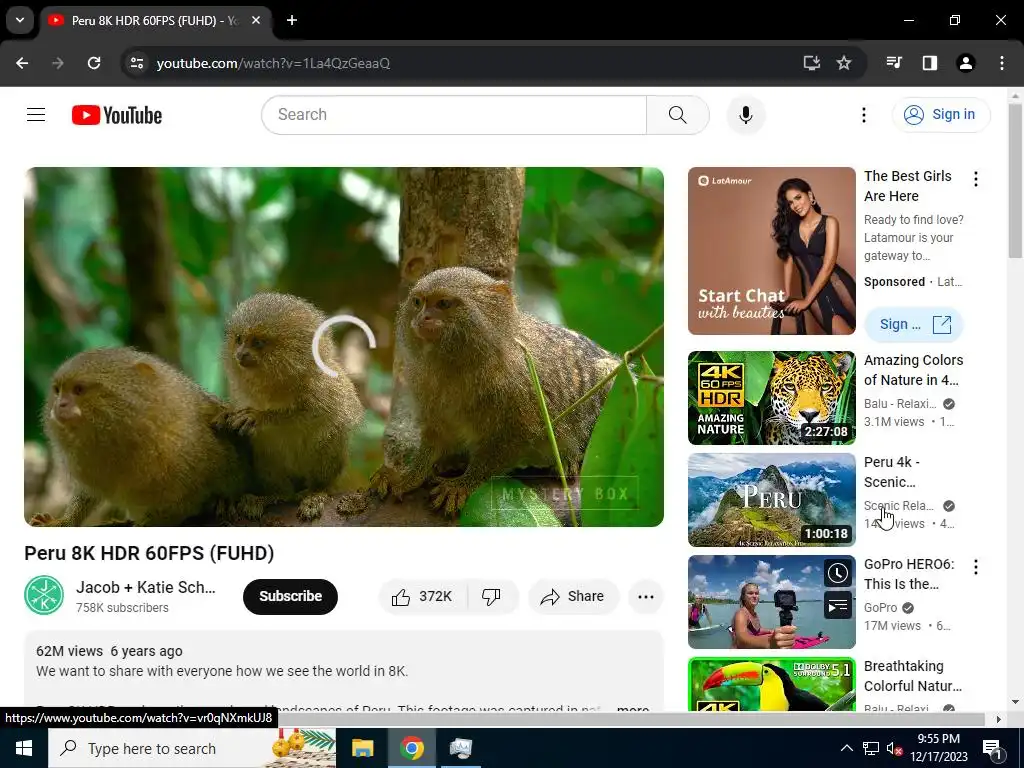Click the Windows taskbar search box
The image size is (1024, 768).
tap(192, 748)
